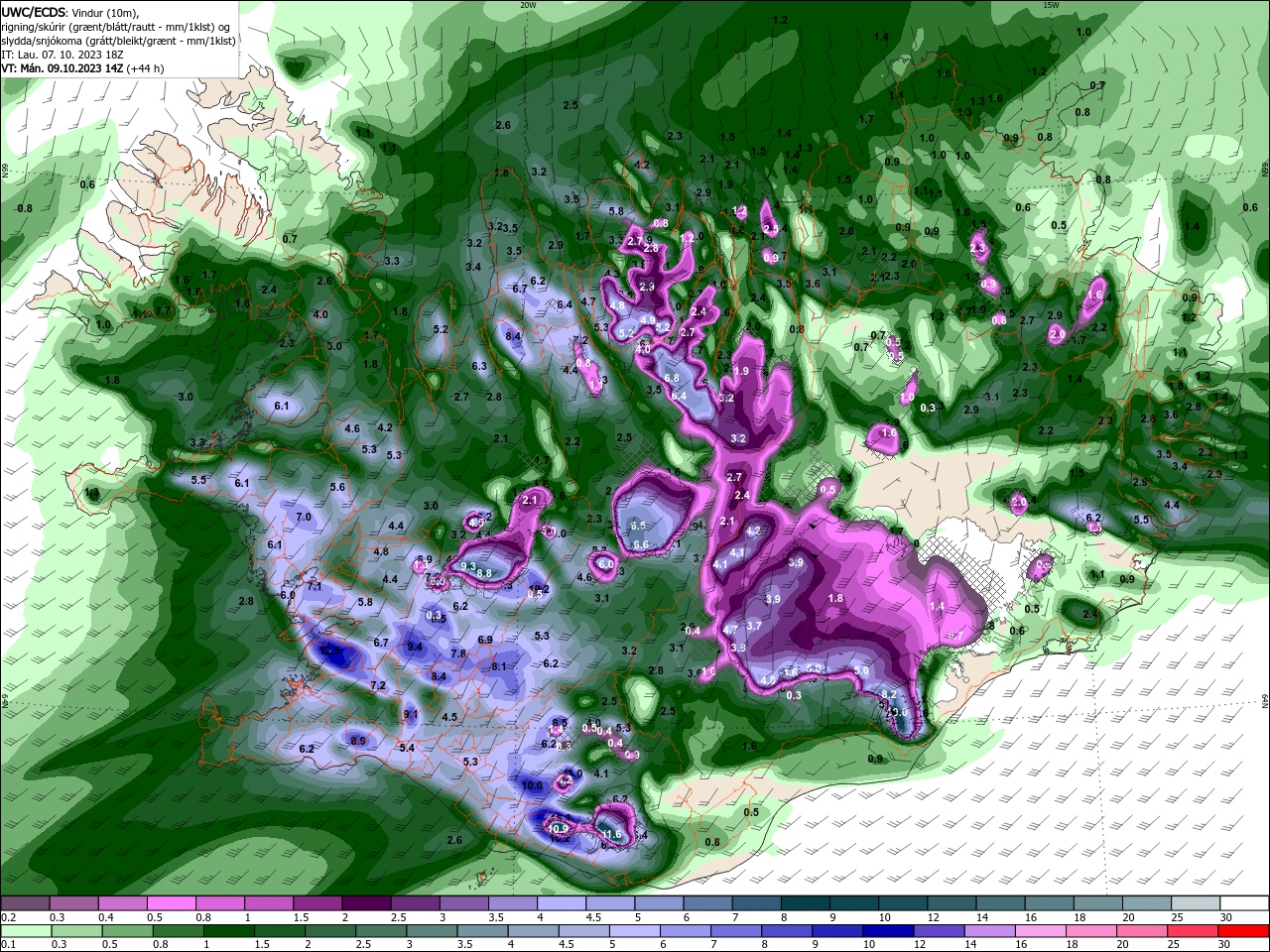This screenshot has width=1270, height=952.
Task: Click the light pink 16–18 swatch in bottom legend
Action: [x=1042, y=932]
